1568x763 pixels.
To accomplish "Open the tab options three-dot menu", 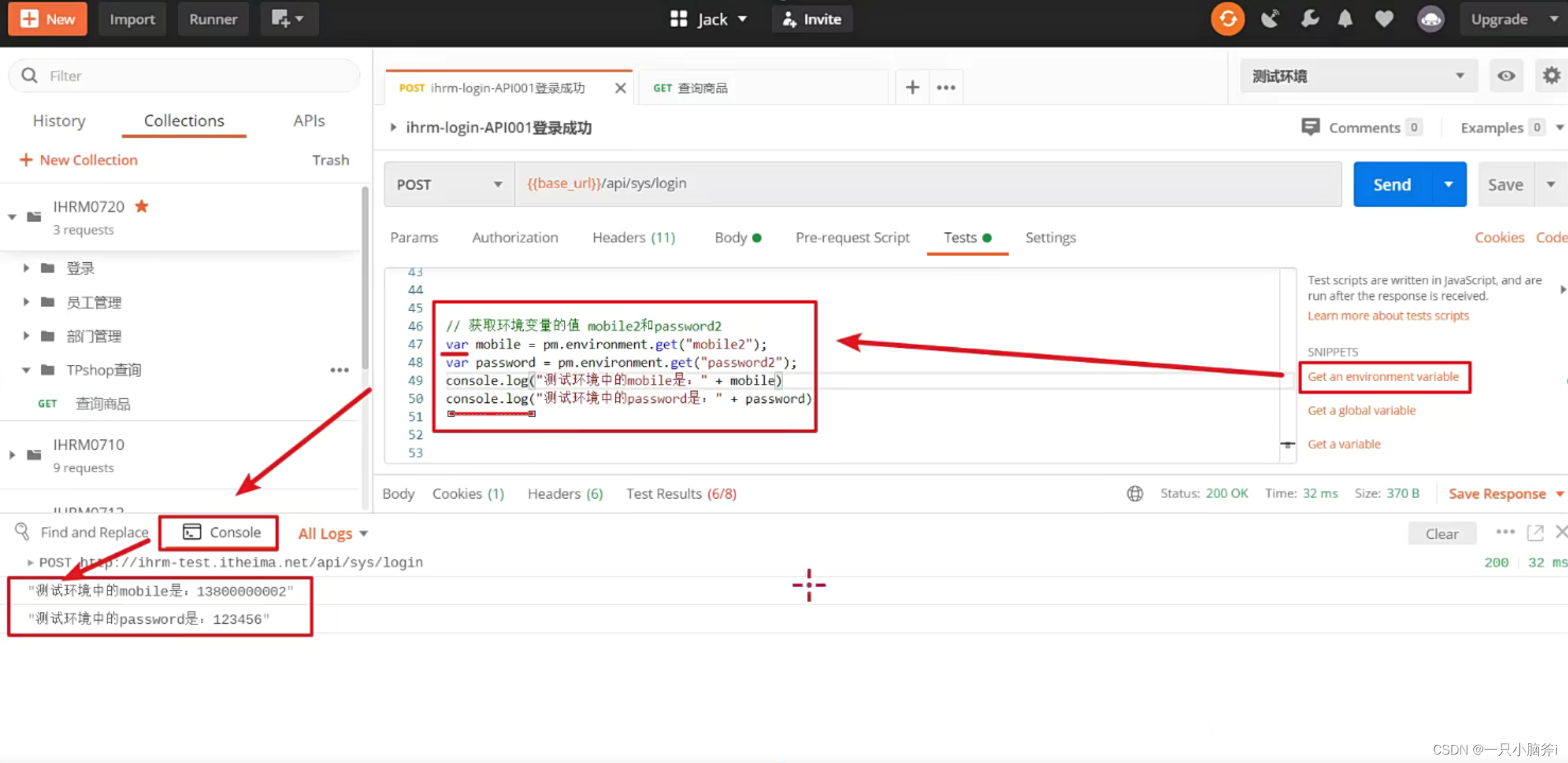I will tap(946, 88).
